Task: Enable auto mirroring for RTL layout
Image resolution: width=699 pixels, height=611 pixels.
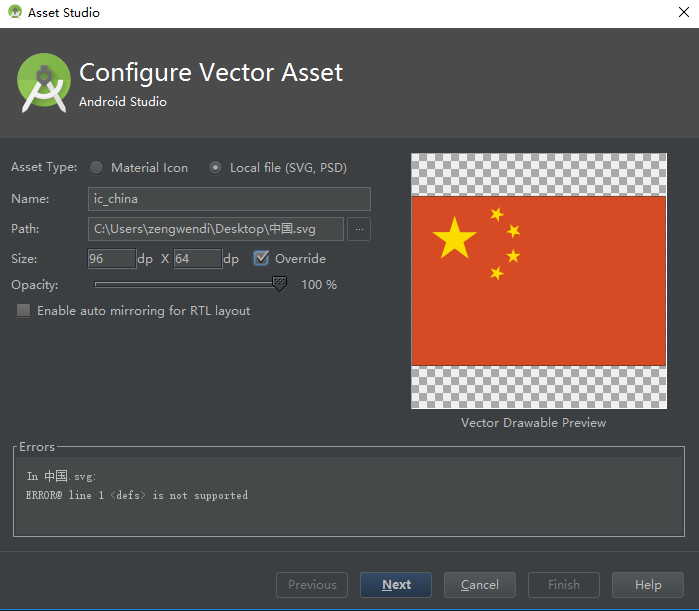Action: 23,310
